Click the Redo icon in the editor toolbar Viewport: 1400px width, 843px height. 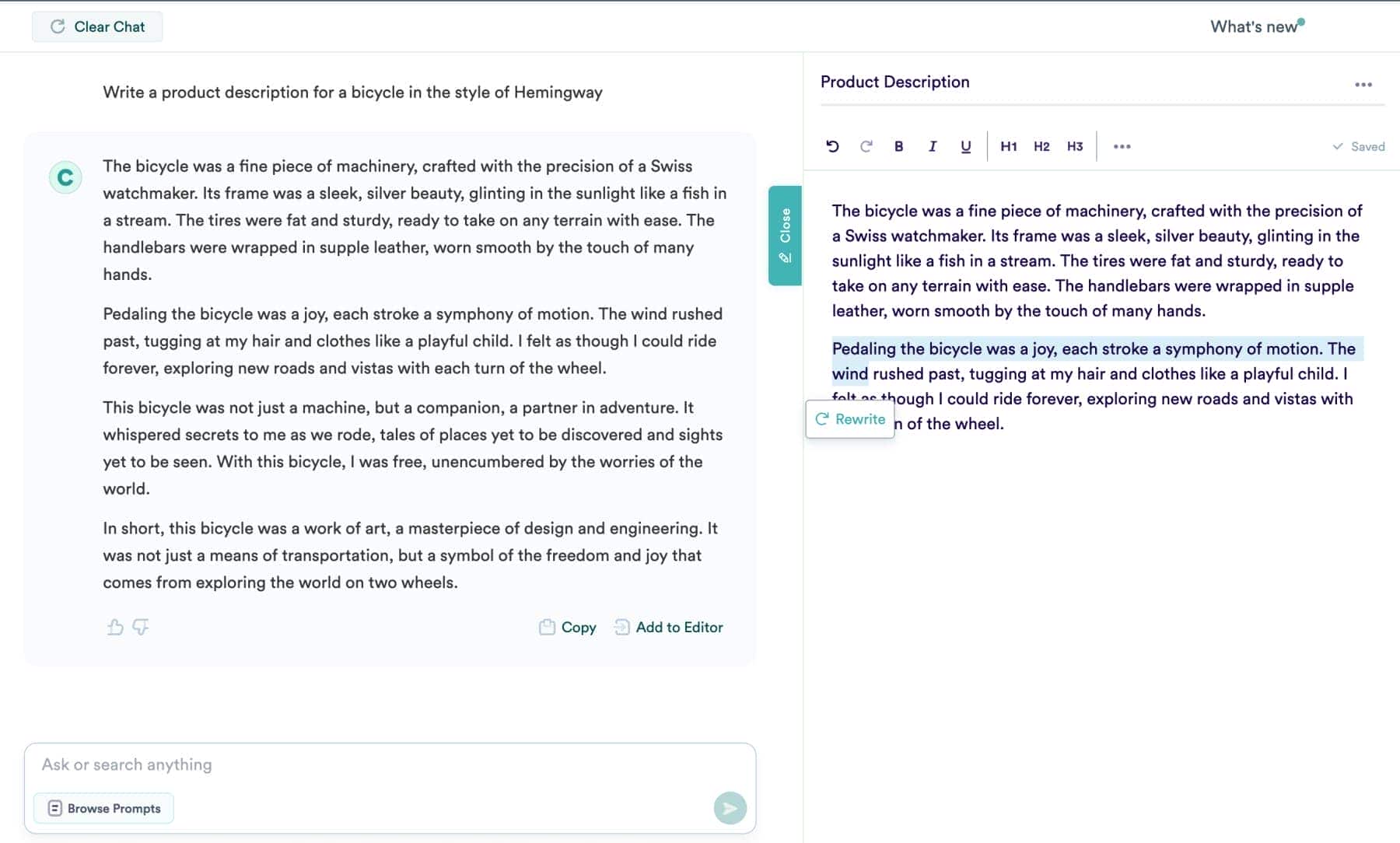(x=866, y=145)
